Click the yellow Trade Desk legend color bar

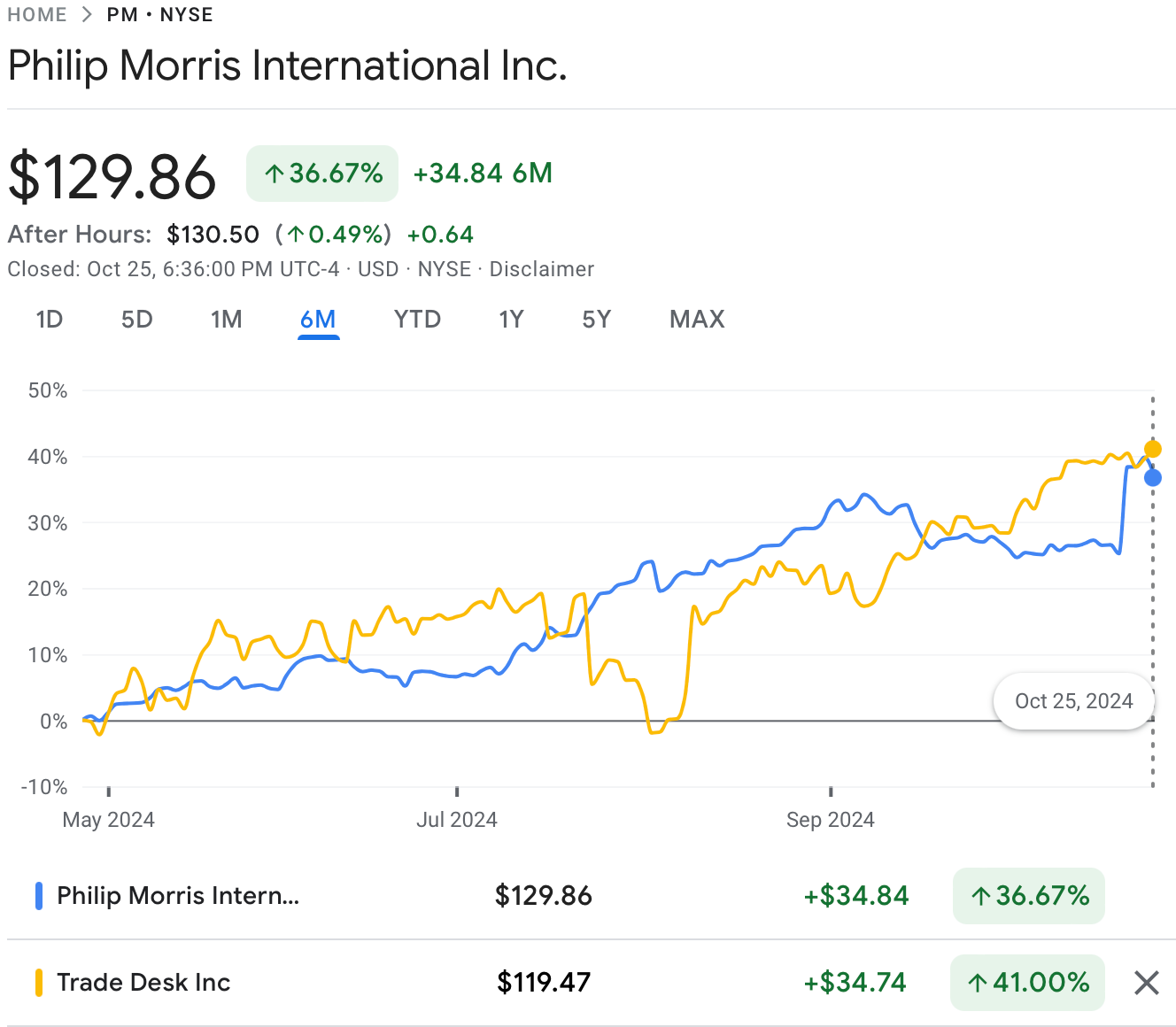pyautogui.click(x=38, y=983)
